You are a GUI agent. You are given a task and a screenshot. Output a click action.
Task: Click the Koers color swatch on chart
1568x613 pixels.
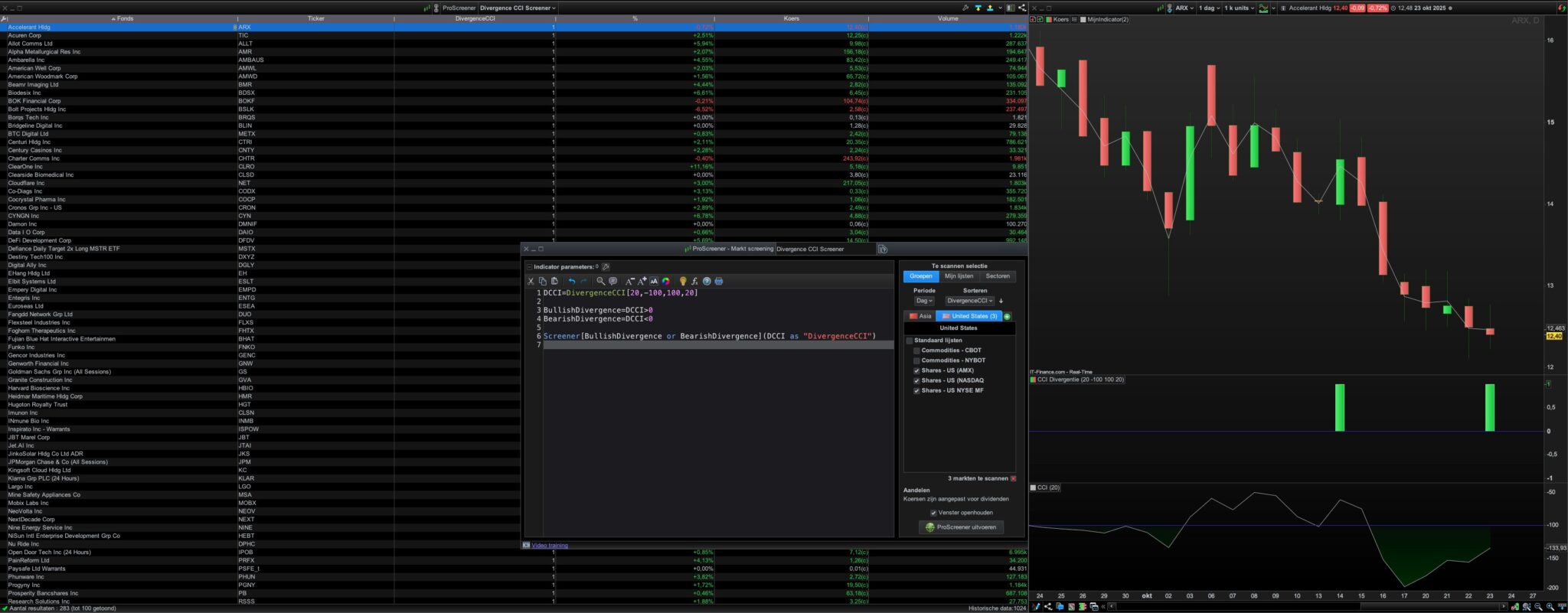(x=1049, y=19)
